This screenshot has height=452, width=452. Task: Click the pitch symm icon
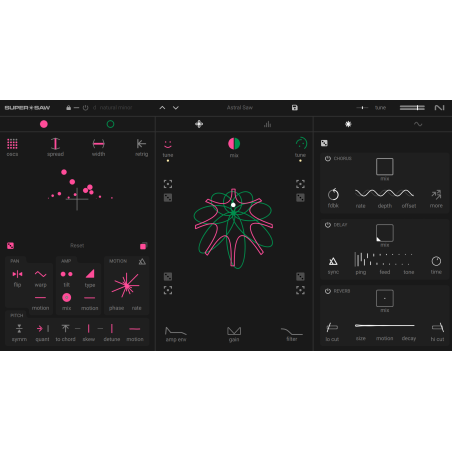(x=19, y=329)
